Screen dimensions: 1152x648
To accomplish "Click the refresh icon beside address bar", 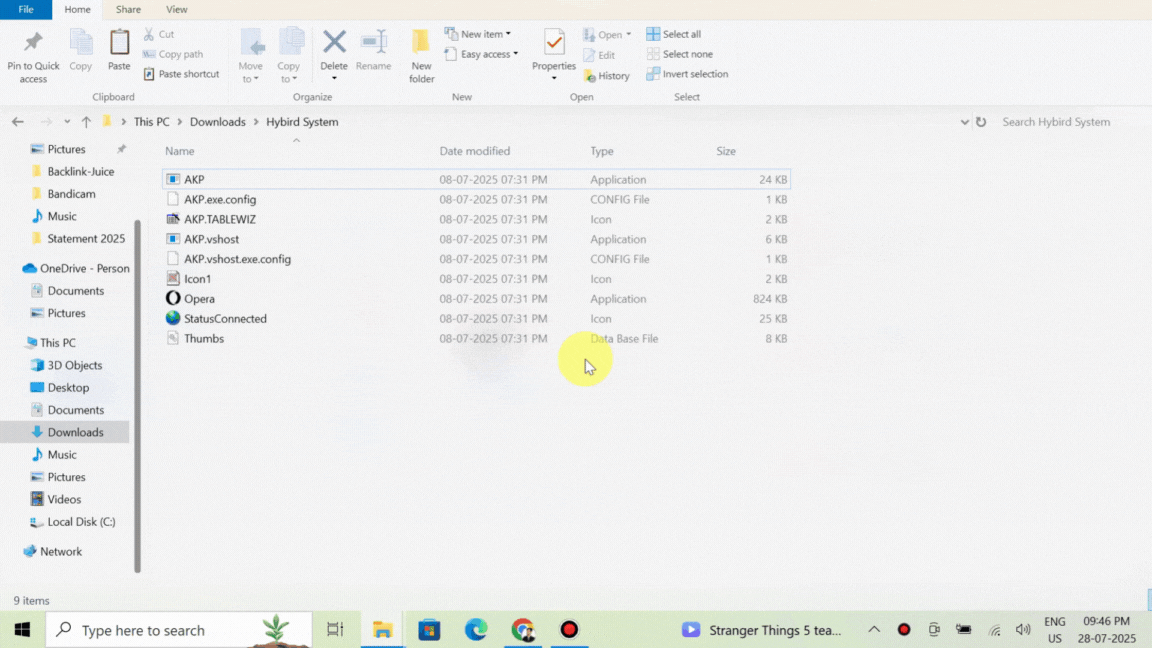I will (981, 122).
